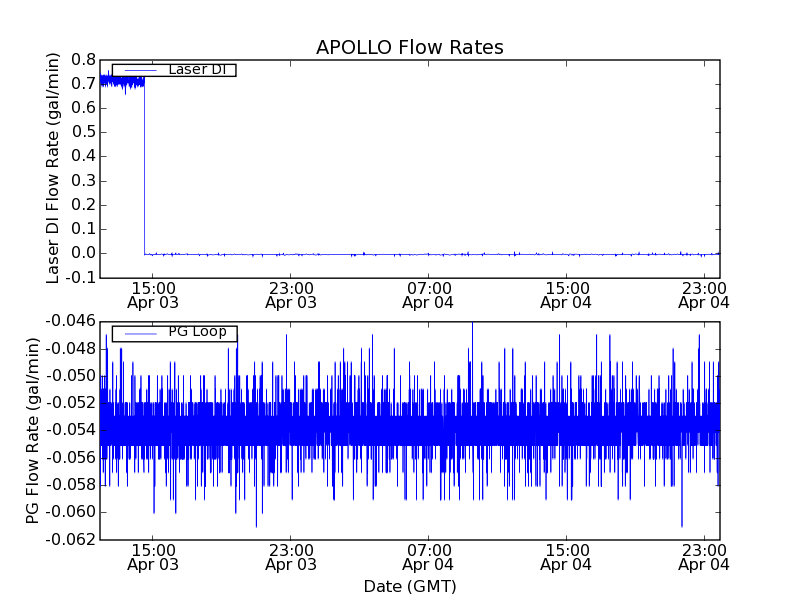Click the -0.050 tick label on the PG plot

pyautogui.click(x=70, y=376)
